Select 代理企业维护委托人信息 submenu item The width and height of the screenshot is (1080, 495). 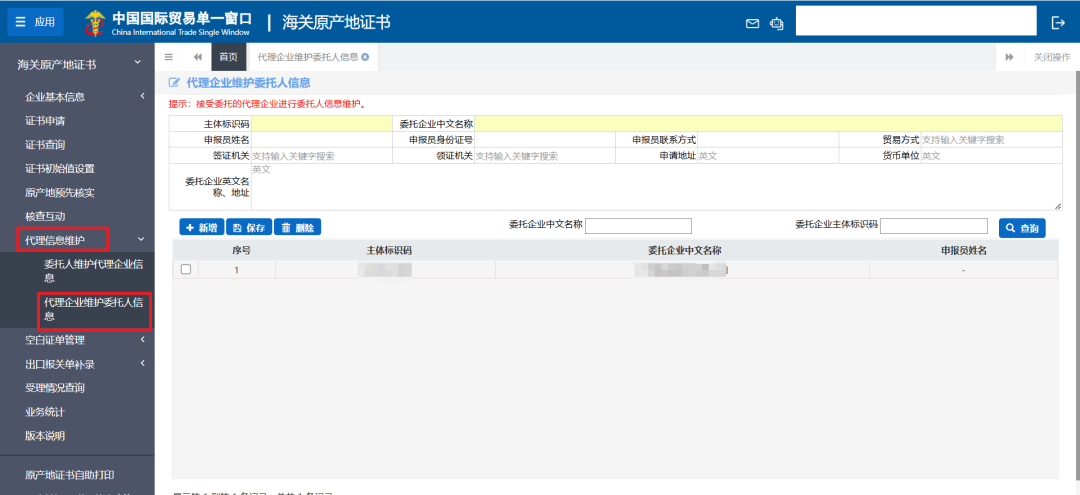click(94, 309)
